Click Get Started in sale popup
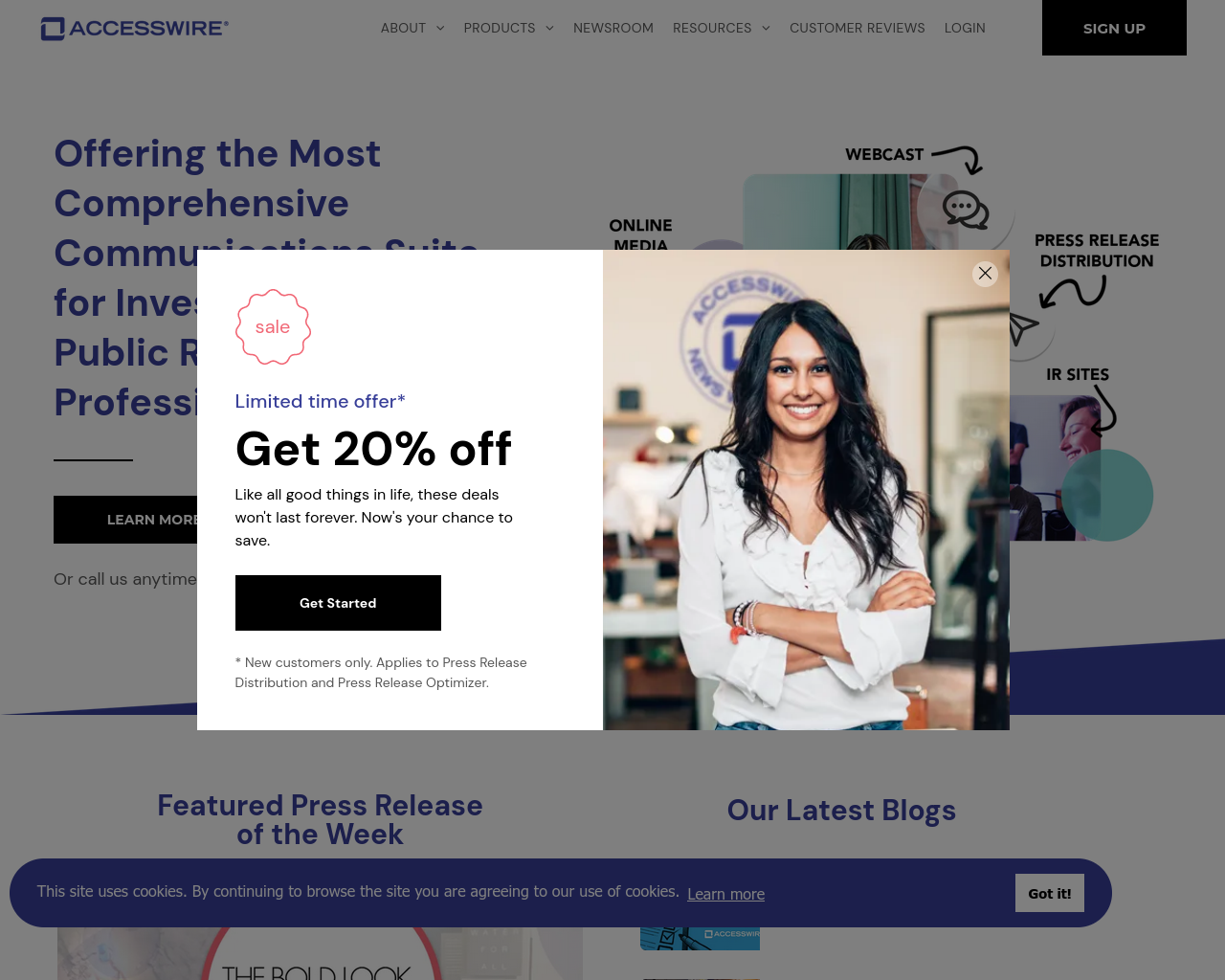 [338, 603]
